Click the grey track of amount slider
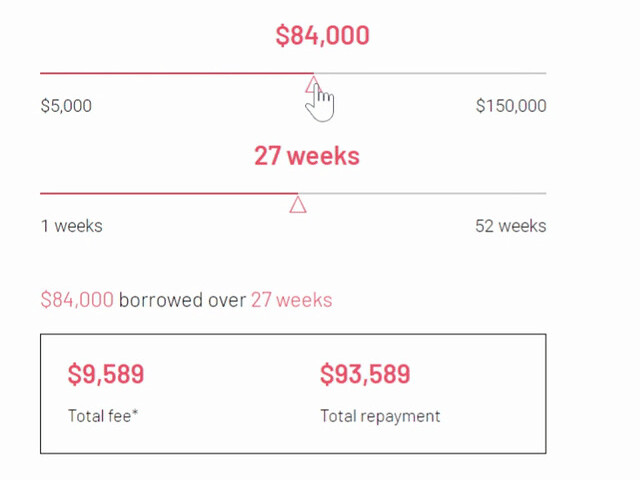The image size is (640, 480). click(x=430, y=73)
